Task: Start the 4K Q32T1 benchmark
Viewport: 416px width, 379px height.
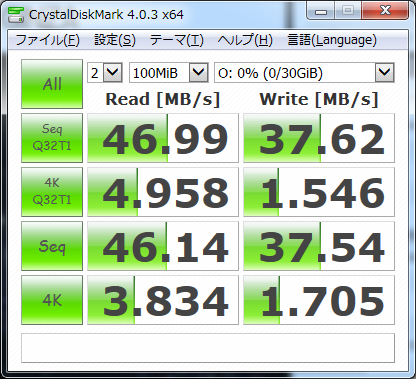Action: pyautogui.click(x=52, y=192)
